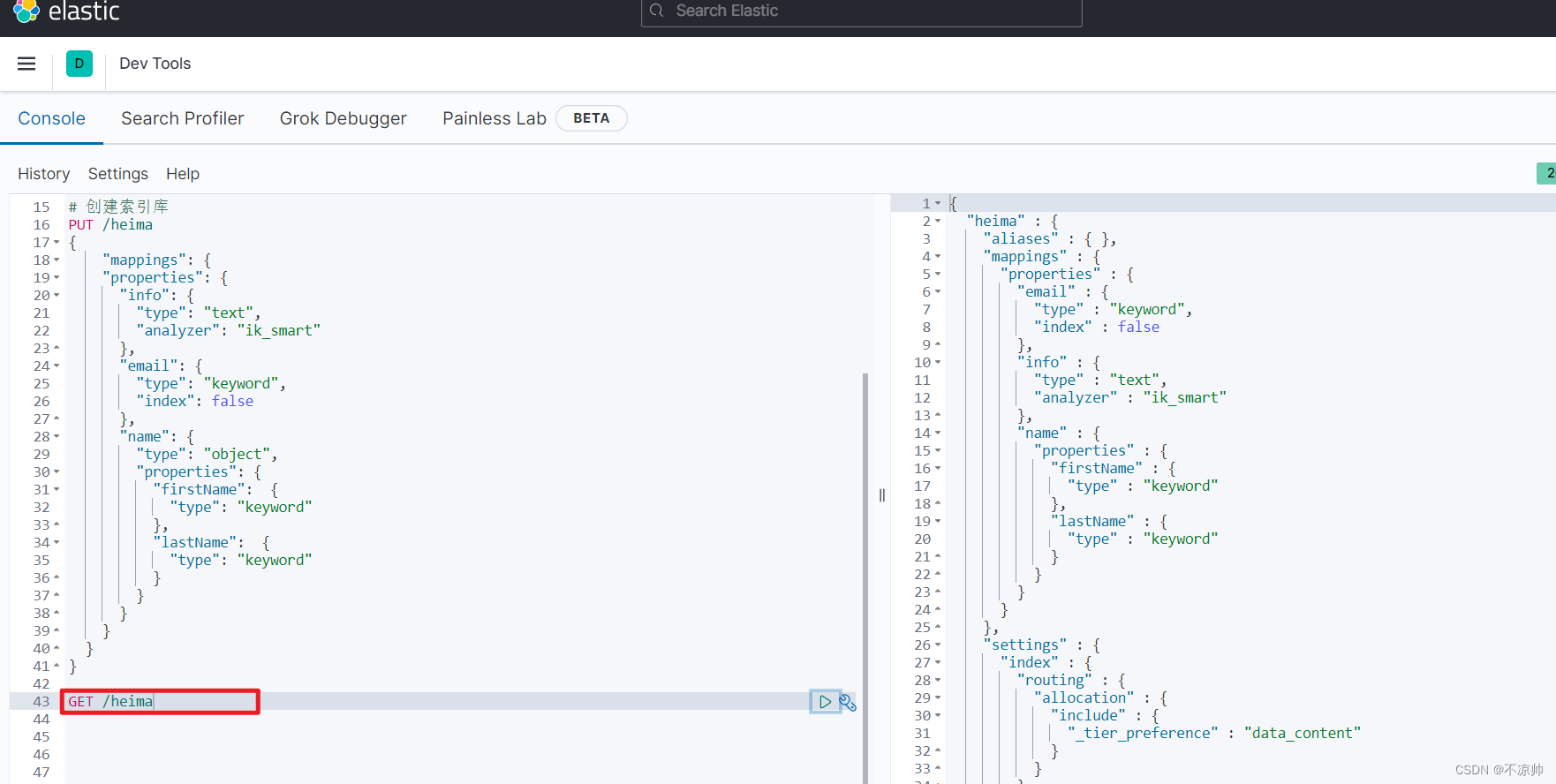Click the Dev Tools breadcrumb

(x=155, y=64)
